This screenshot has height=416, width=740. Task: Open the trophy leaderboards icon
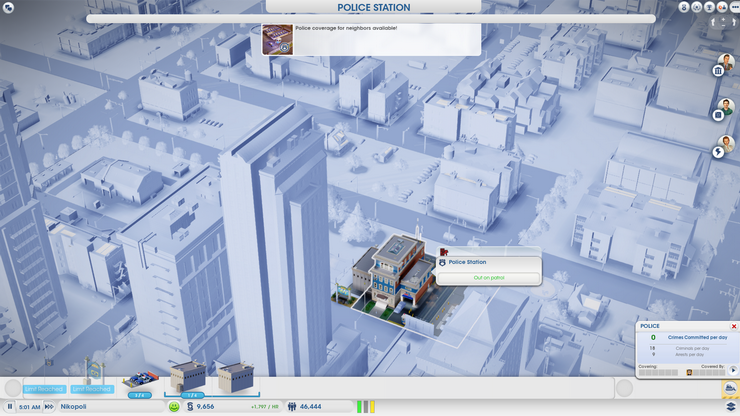click(709, 7)
